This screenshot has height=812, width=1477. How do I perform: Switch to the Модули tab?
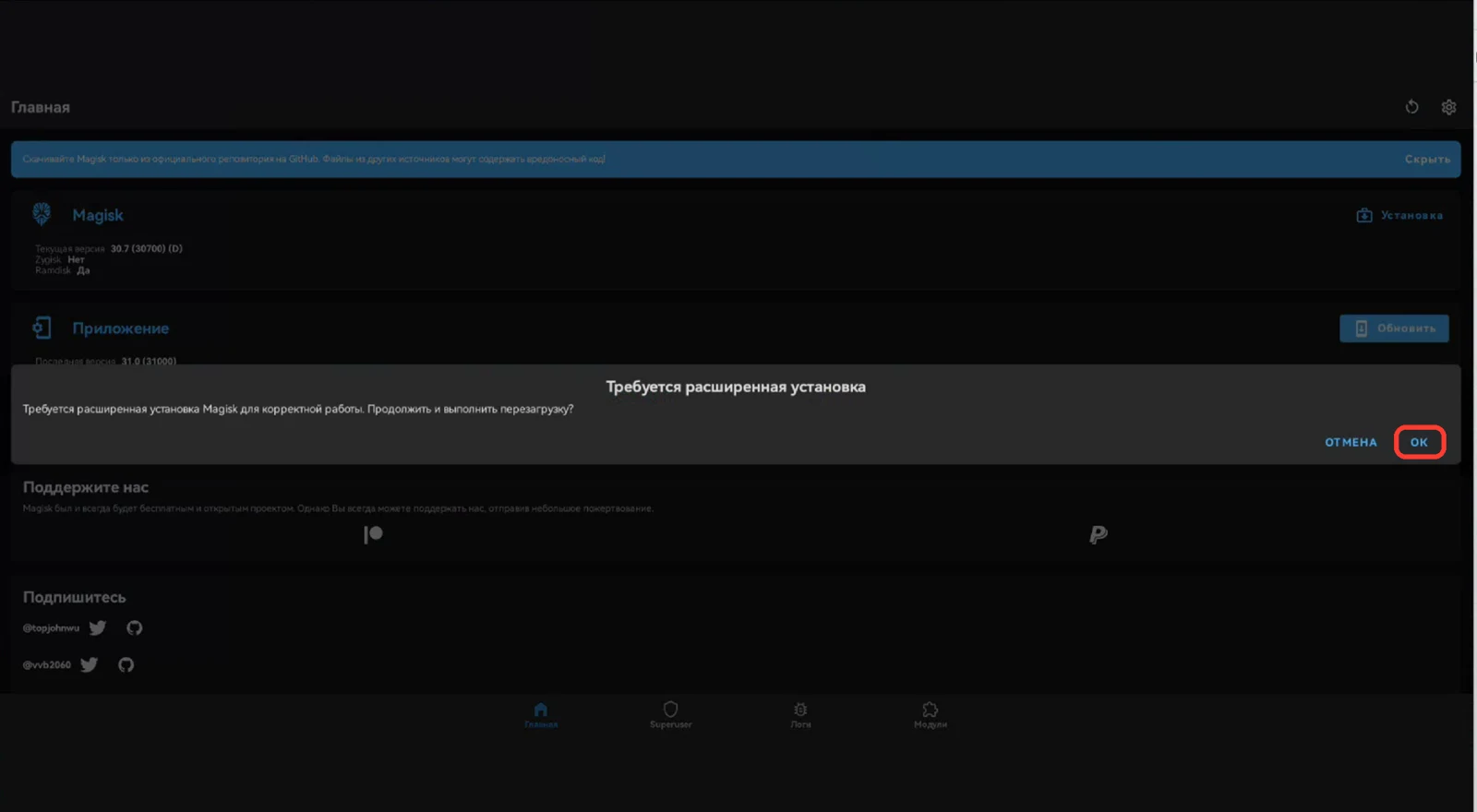[931, 714]
